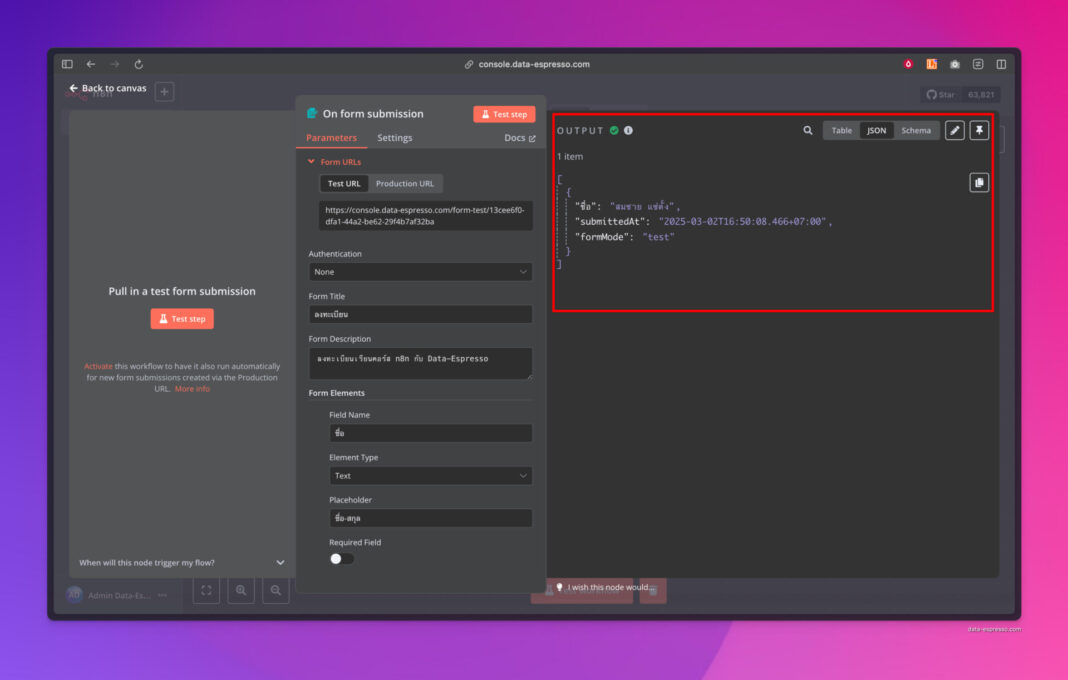Screen dimensions: 1068x680
Task: Pin the output data with the pin icon
Action: click(979, 130)
